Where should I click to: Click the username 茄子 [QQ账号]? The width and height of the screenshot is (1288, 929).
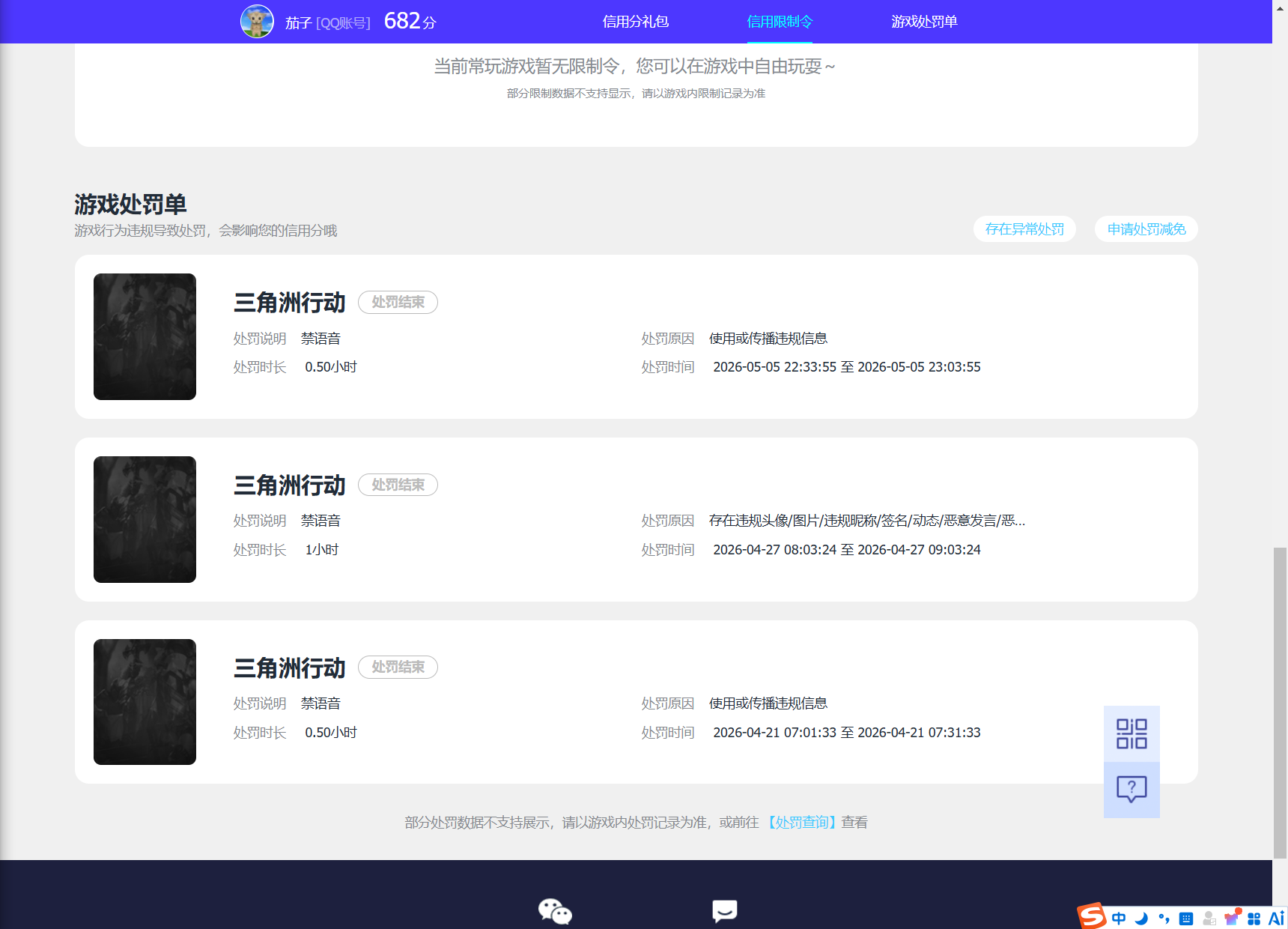[x=327, y=23]
